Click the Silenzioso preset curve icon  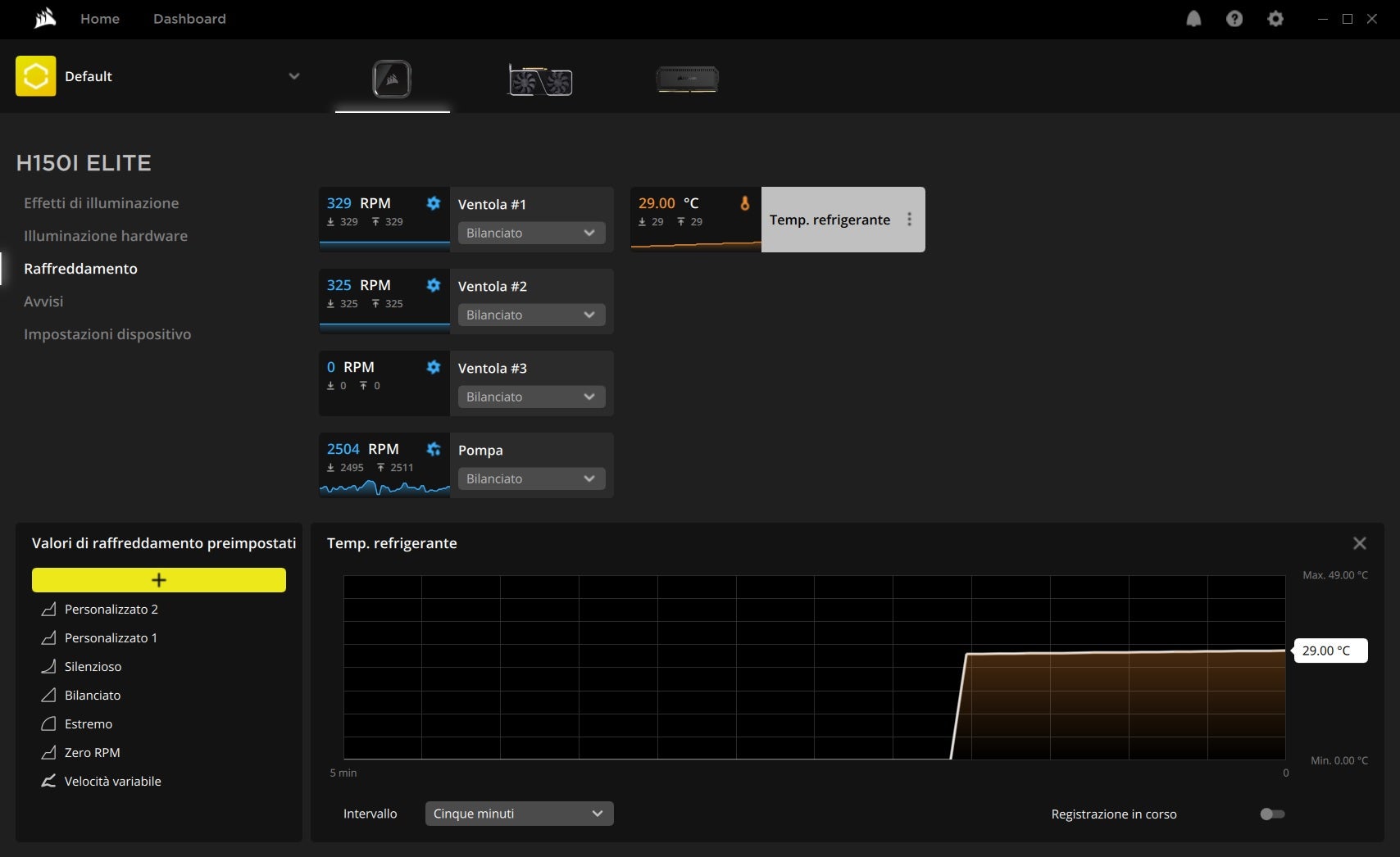(x=49, y=666)
